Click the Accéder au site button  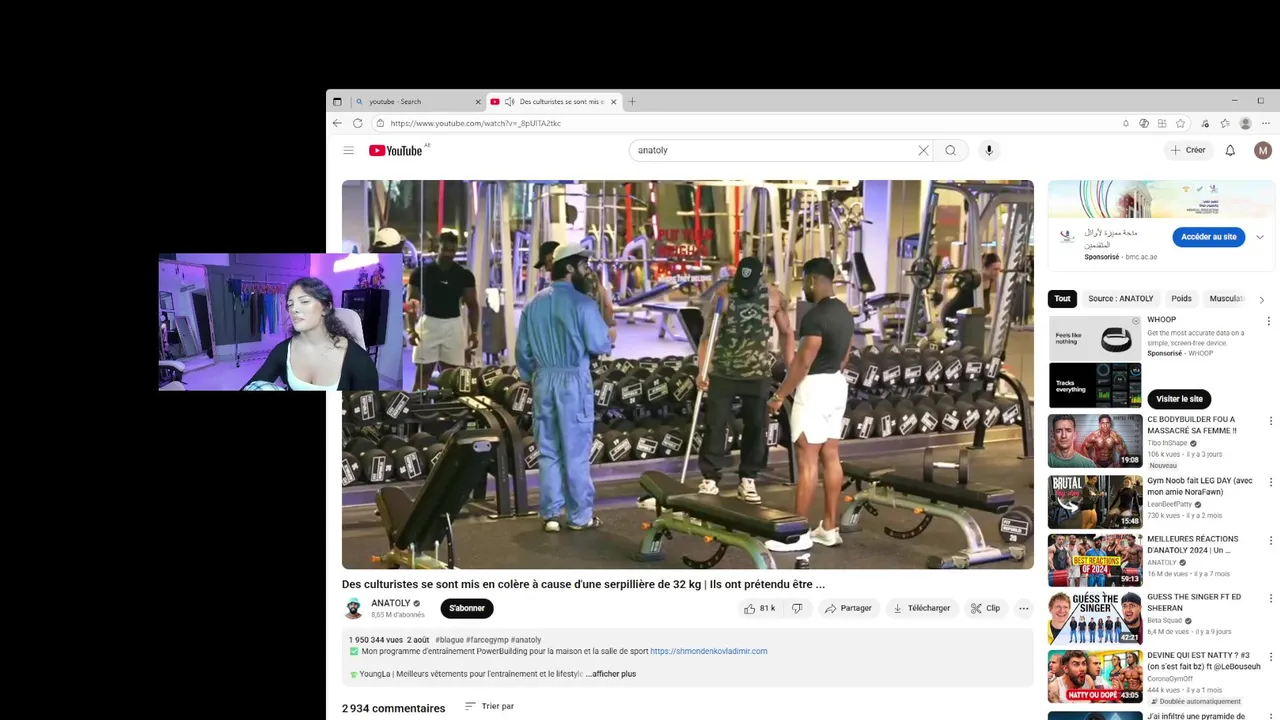tap(1209, 237)
